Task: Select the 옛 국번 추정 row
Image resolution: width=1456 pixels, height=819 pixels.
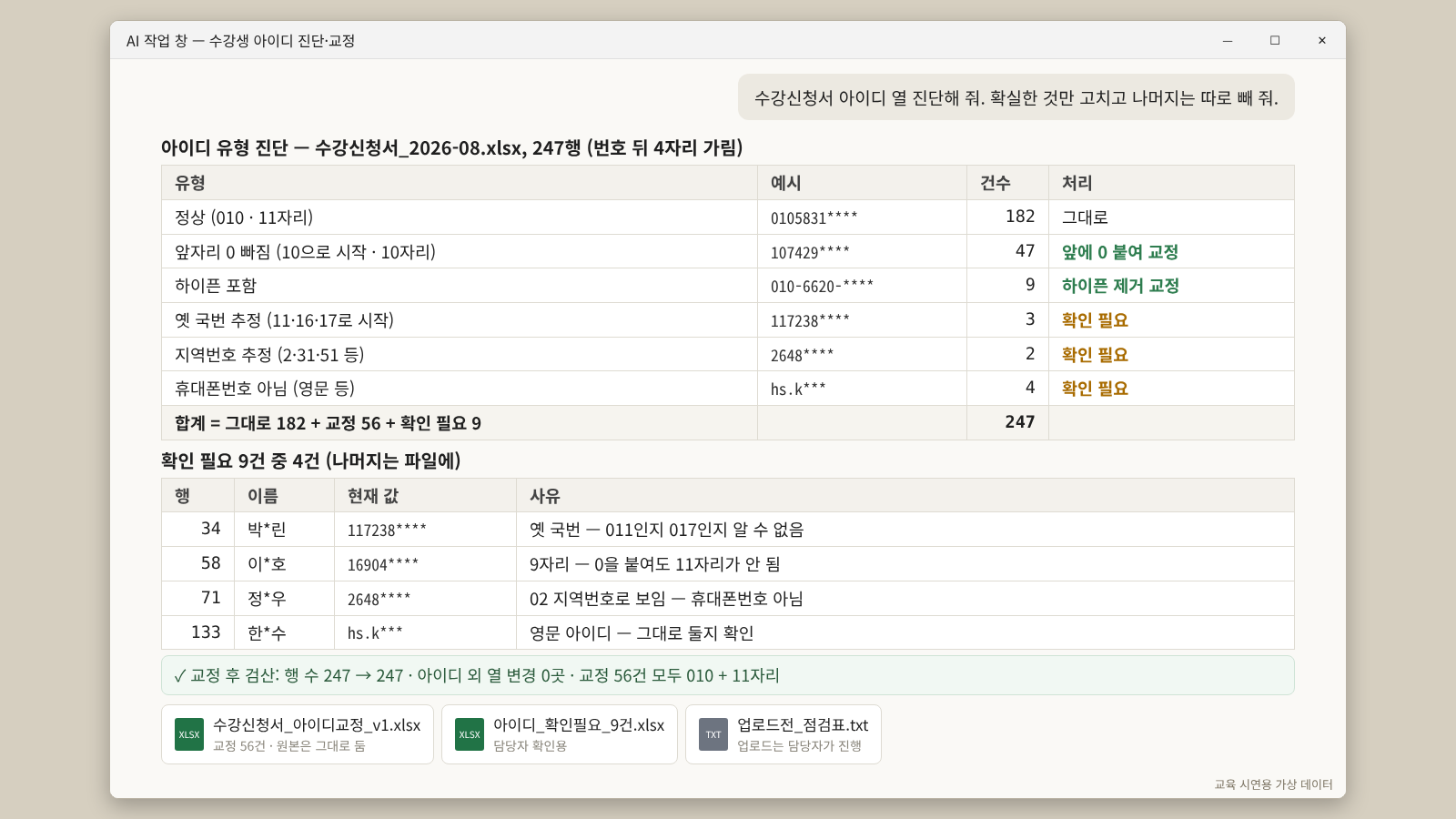Action: [728, 320]
